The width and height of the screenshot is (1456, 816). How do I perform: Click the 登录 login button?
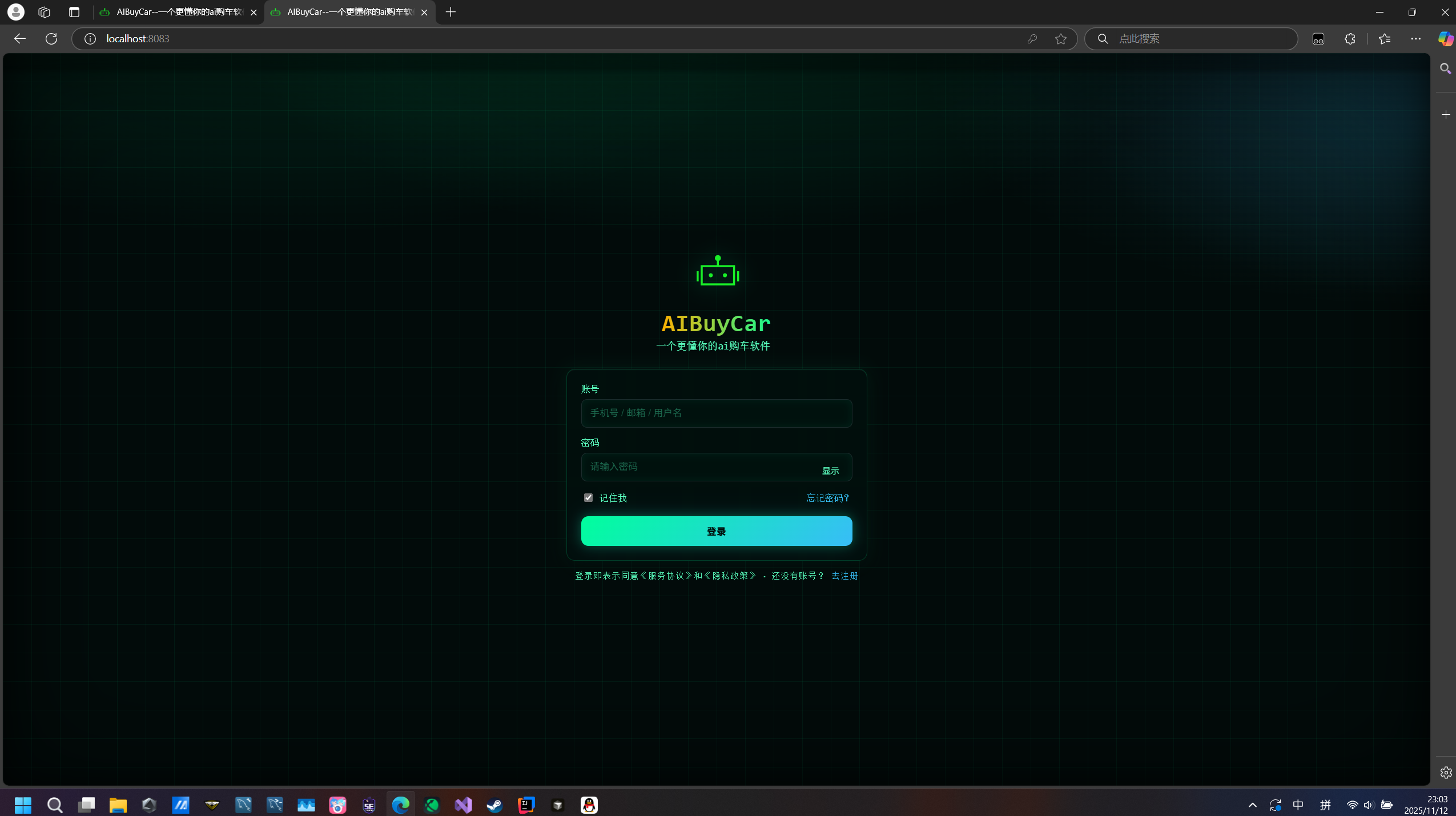click(716, 531)
